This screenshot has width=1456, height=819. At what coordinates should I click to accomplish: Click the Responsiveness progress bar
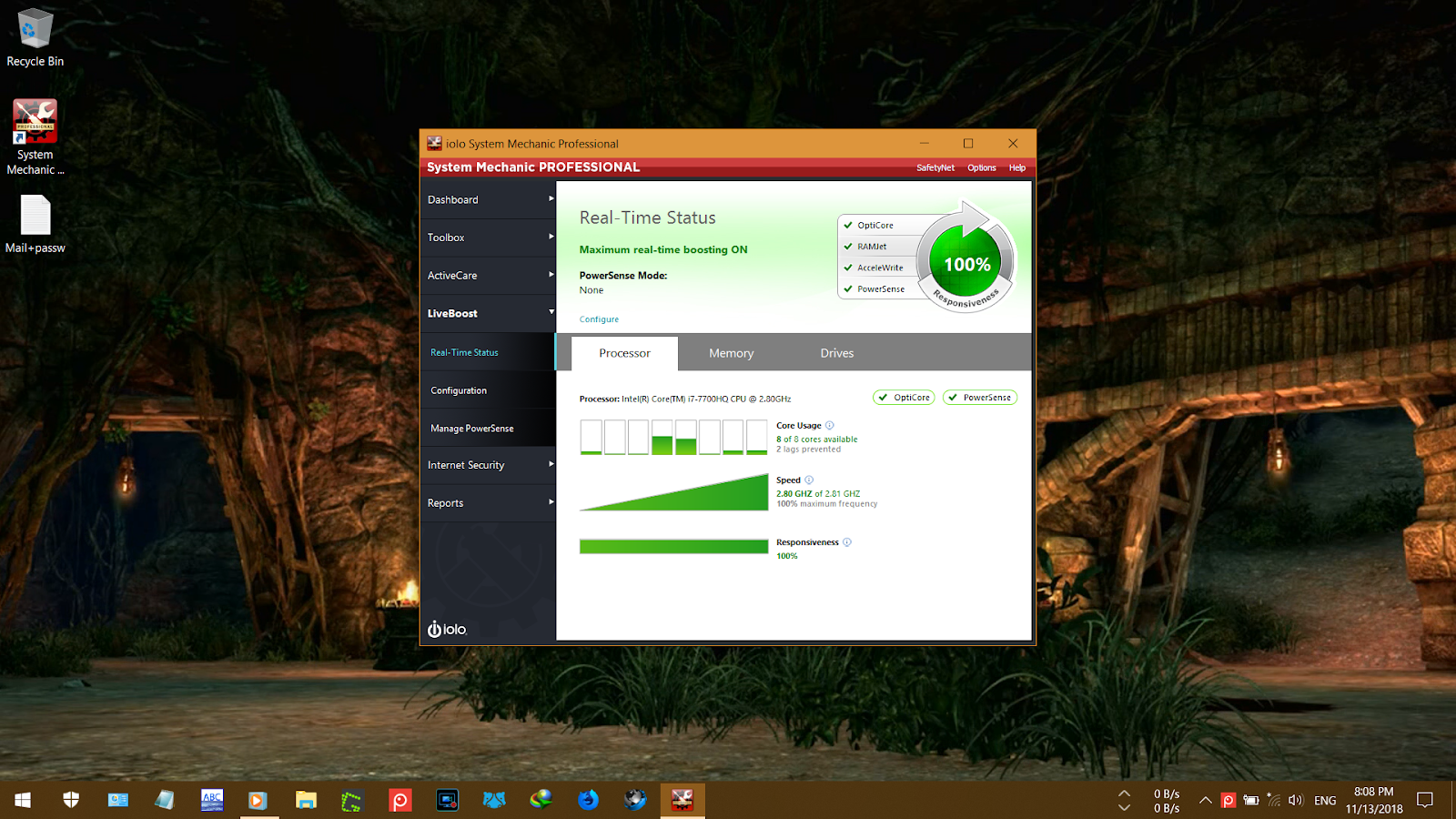673,546
